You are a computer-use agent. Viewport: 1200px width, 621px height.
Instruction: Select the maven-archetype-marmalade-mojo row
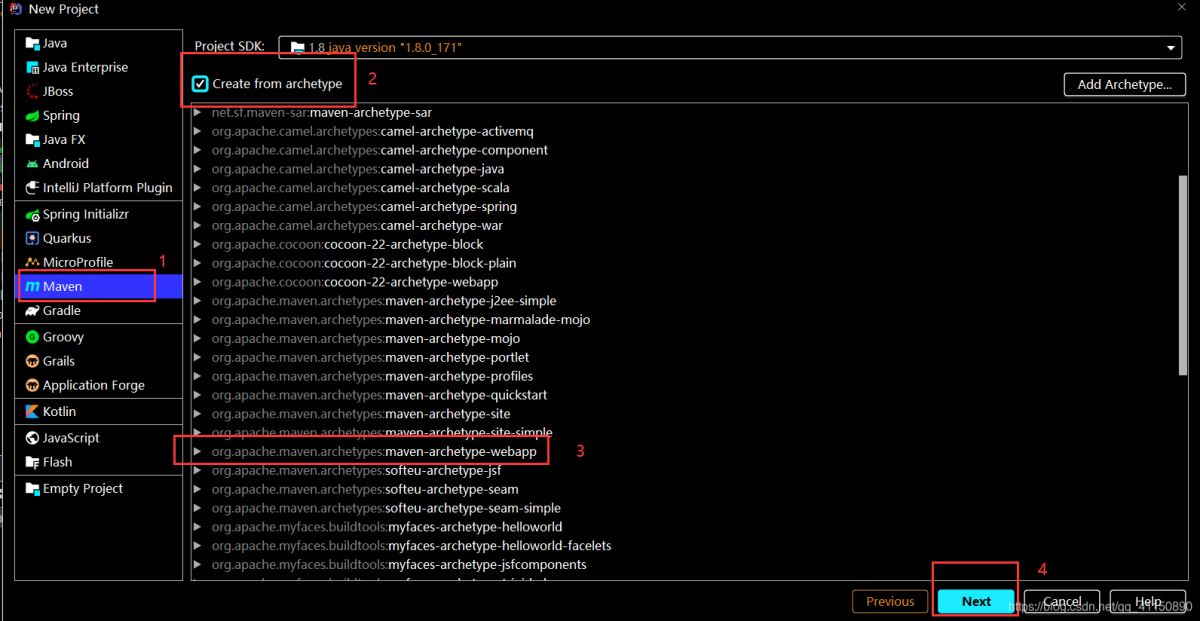(x=686, y=320)
